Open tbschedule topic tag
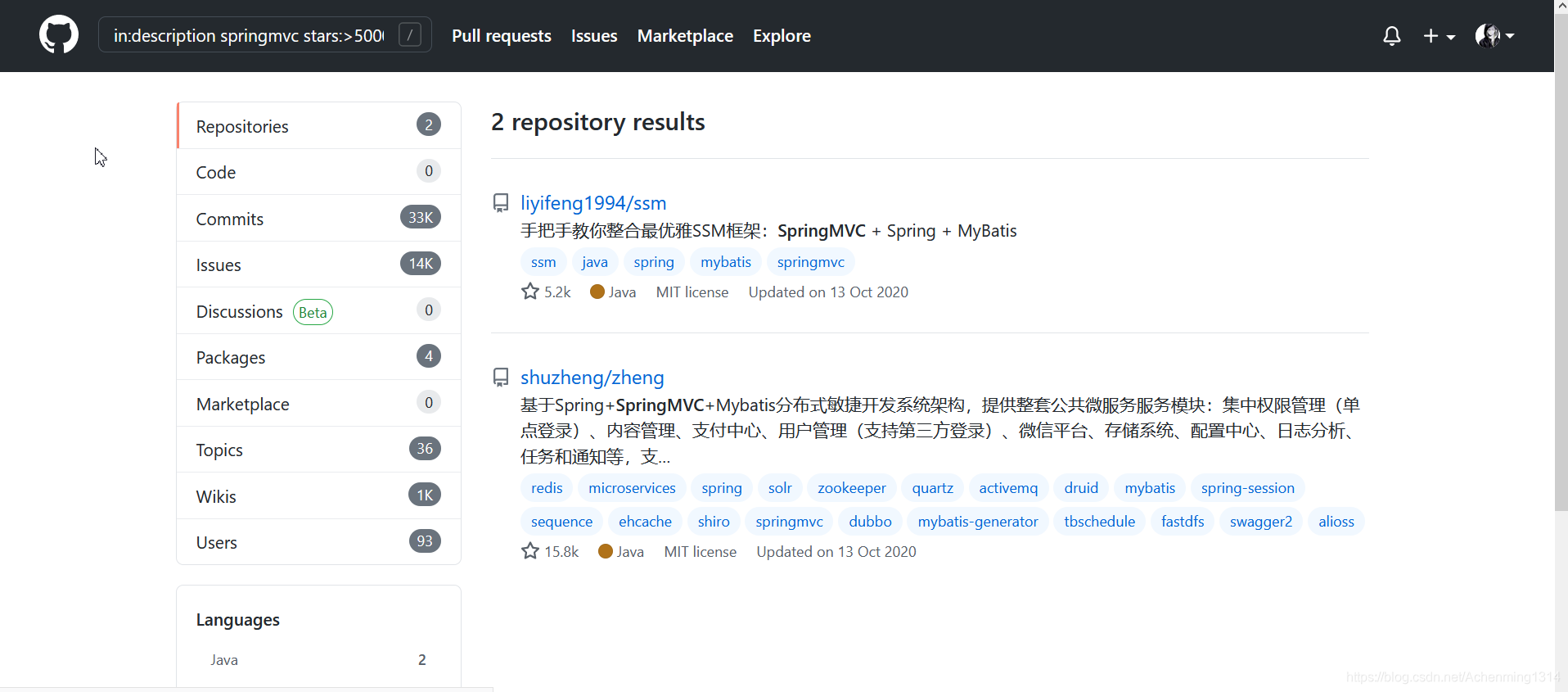 tap(1100, 522)
